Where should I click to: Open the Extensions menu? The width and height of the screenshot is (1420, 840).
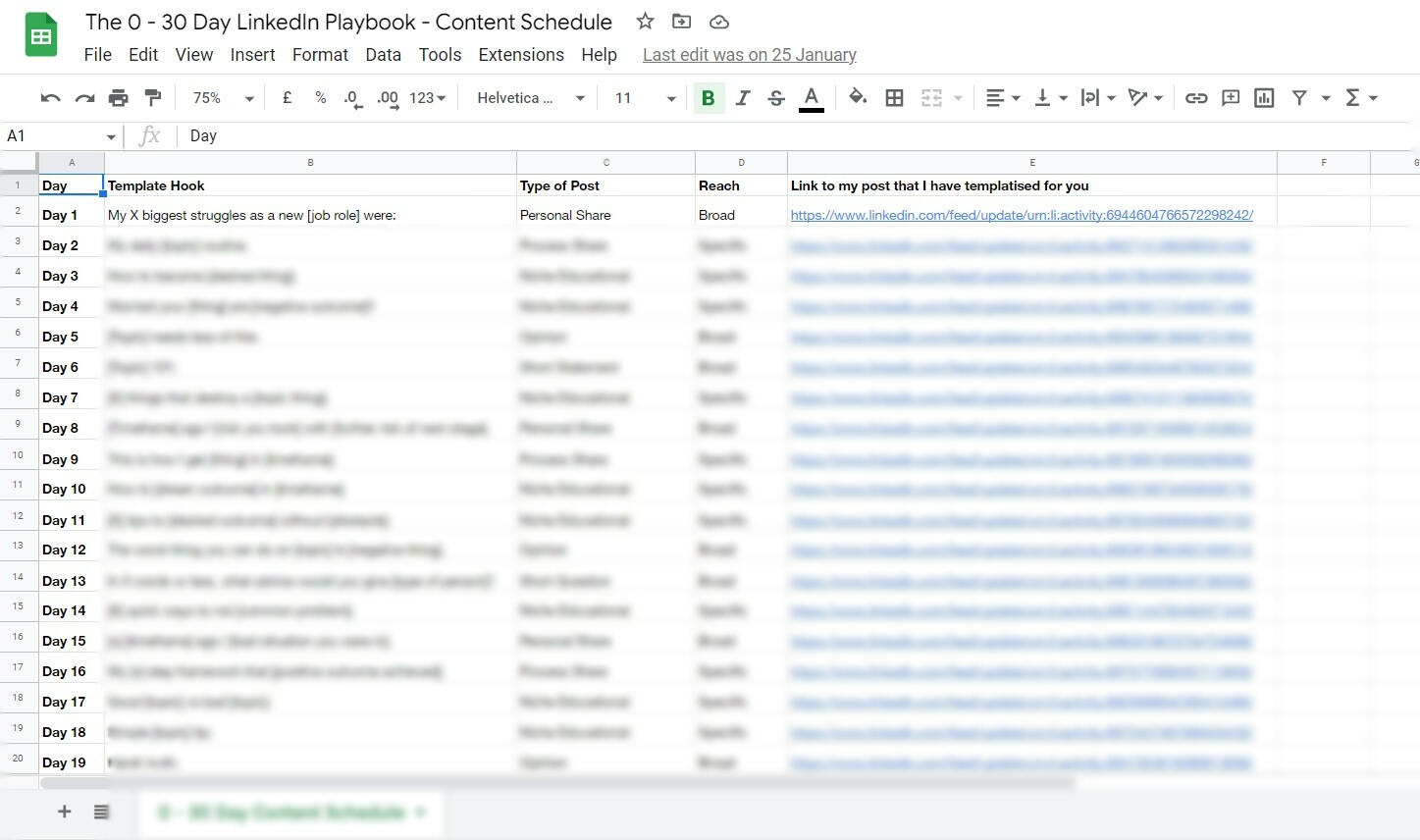click(x=521, y=55)
